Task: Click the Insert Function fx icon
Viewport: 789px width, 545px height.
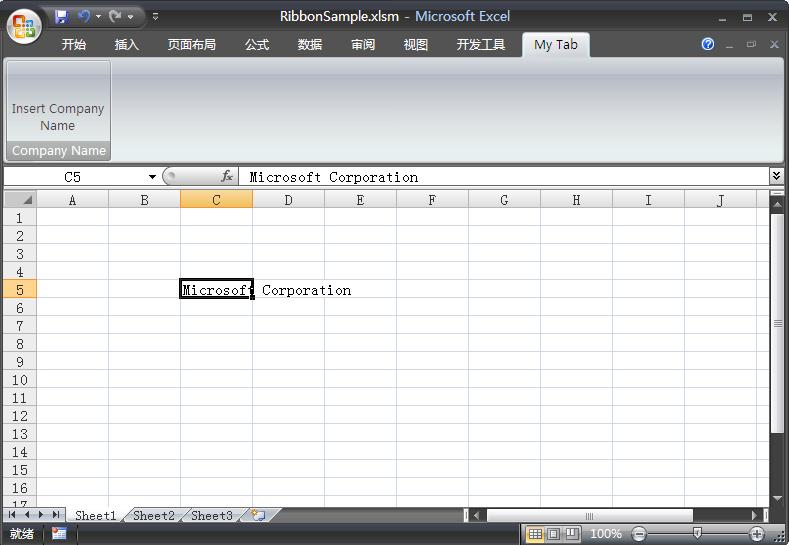Action: pos(227,177)
